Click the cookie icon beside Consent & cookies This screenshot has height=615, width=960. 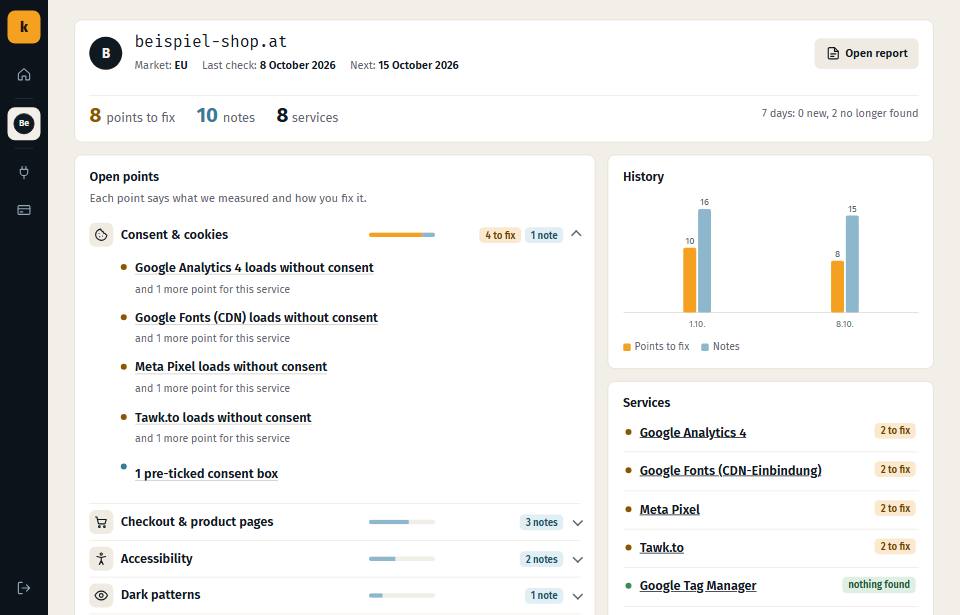101,235
